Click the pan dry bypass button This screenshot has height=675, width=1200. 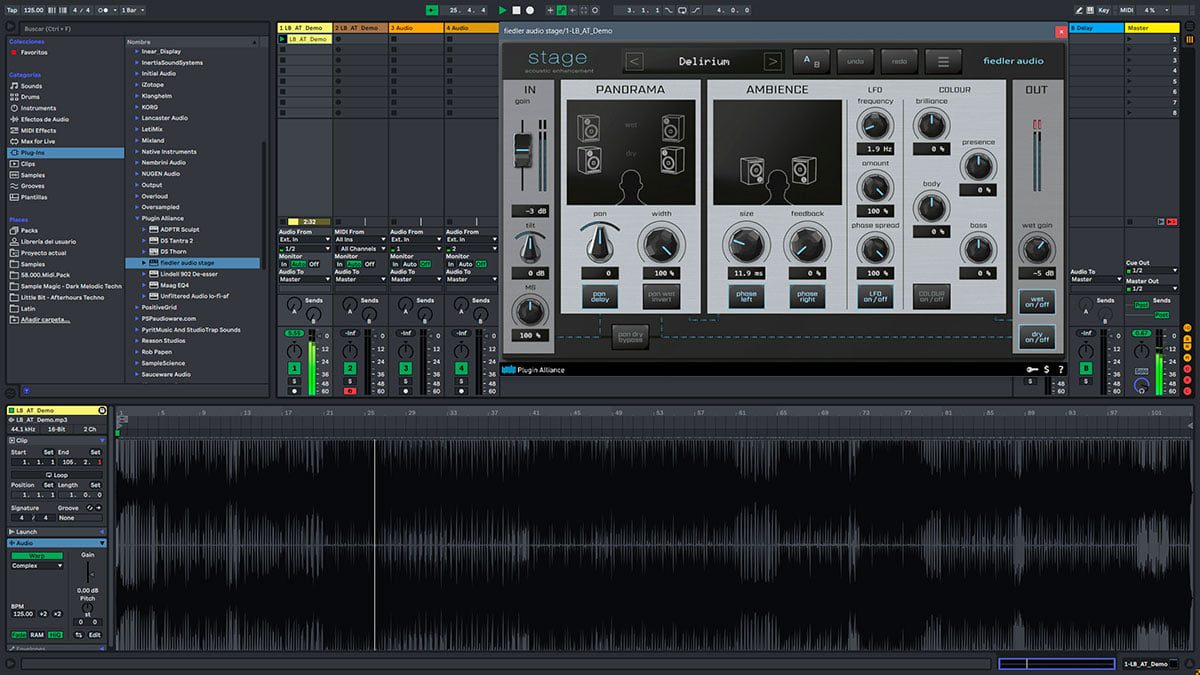pyautogui.click(x=631, y=337)
